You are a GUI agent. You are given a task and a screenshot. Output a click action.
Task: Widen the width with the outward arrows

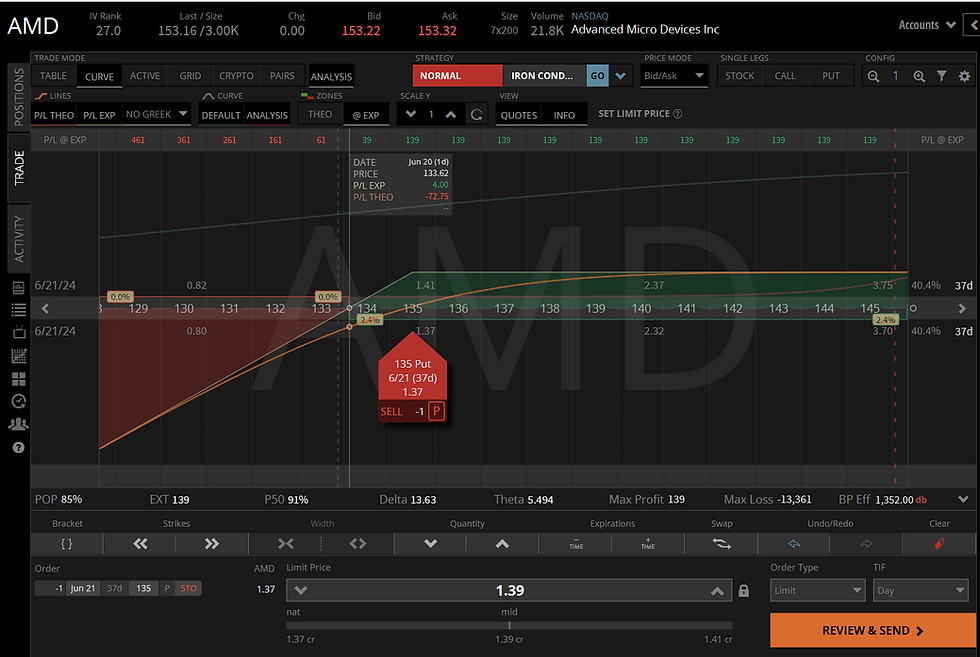358,544
